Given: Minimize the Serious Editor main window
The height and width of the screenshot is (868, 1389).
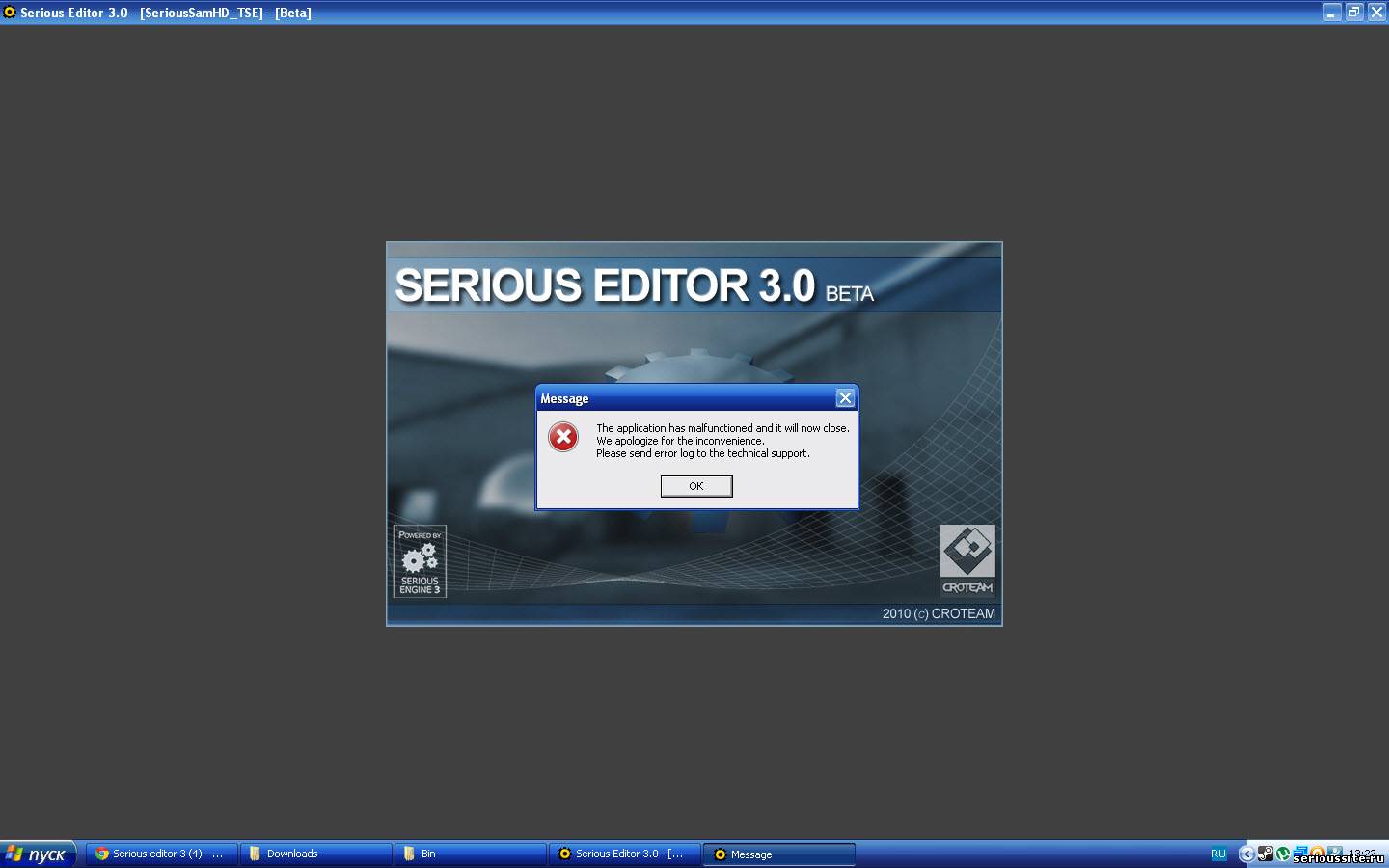Looking at the screenshot, I should pyautogui.click(x=1332, y=13).
